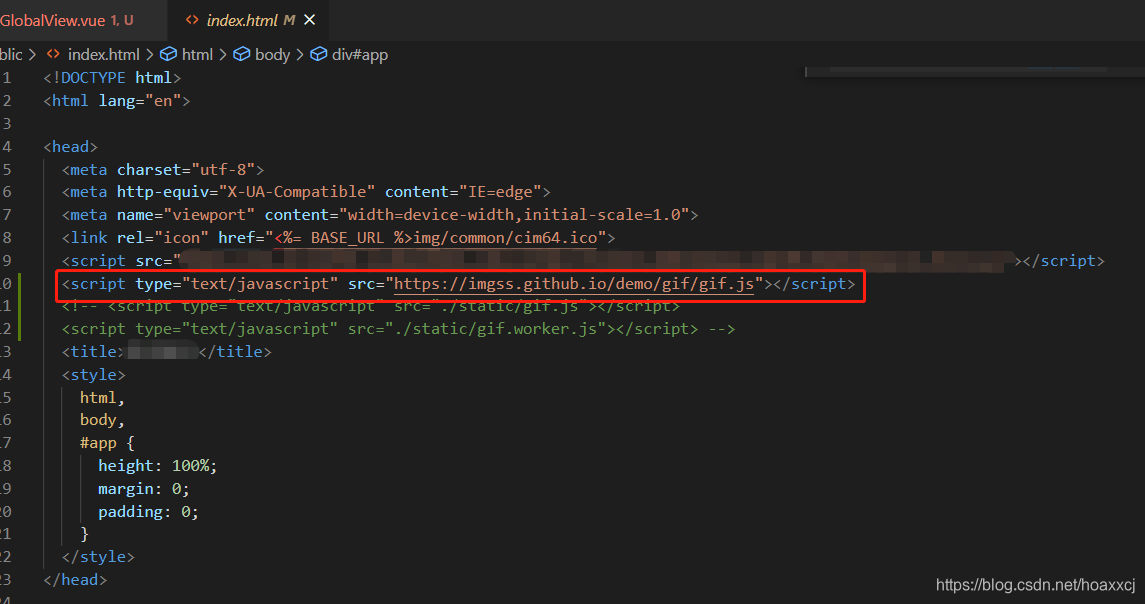
Task: Expand breadcrumb chevron after html
Action: click(x=223, y=55)
